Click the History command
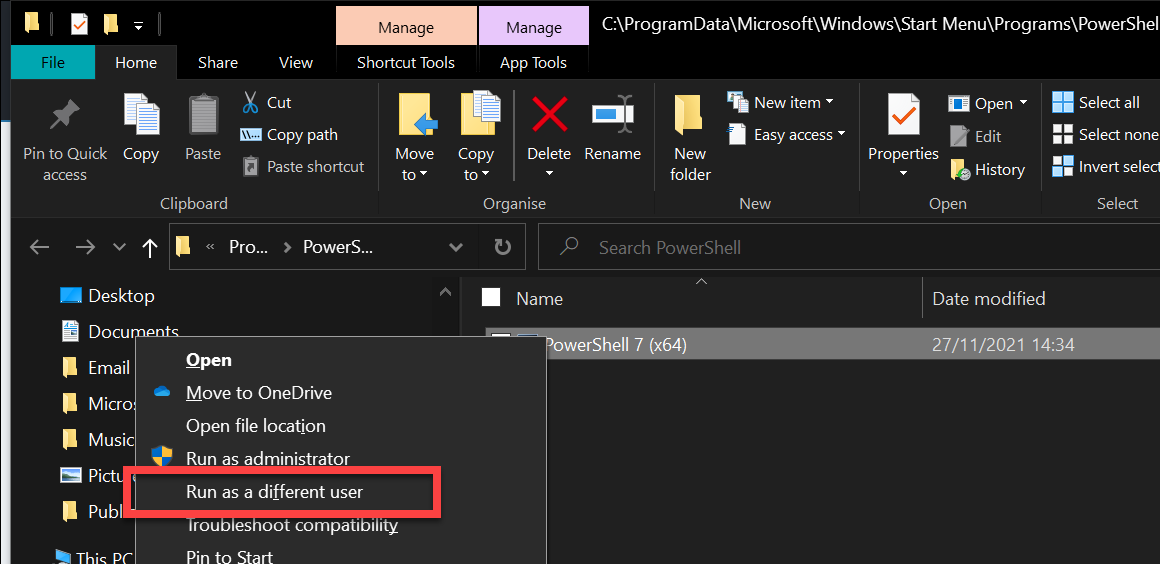 [x=988, y=169]
